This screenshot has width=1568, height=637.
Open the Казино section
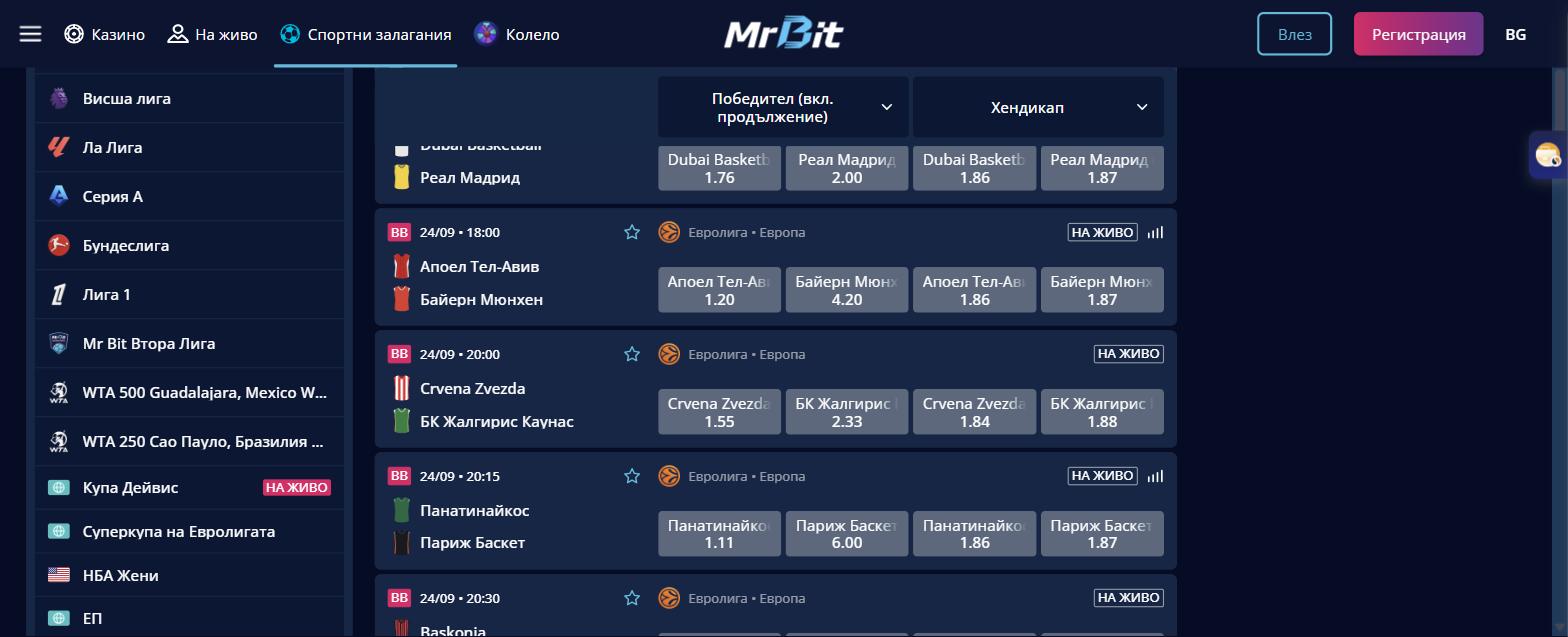(104, 34)
